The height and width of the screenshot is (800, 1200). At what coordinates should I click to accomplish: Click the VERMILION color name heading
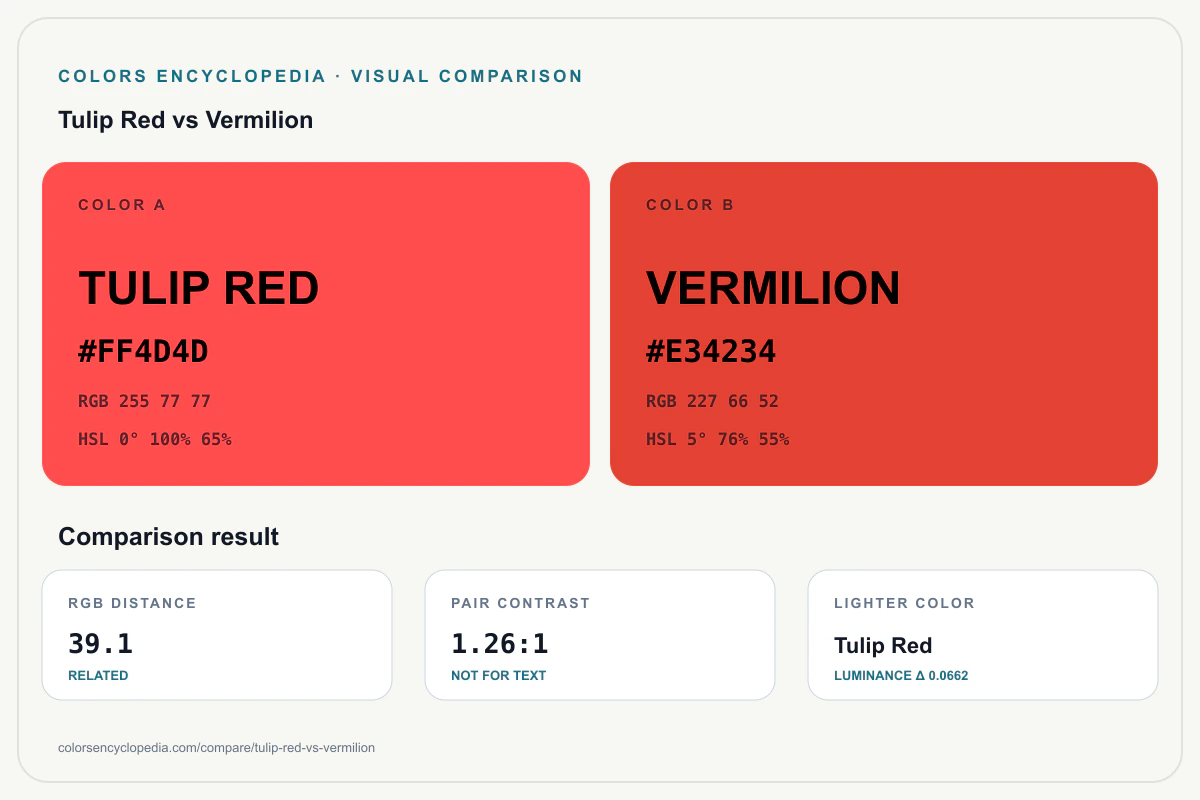pyautogui.click(x=774, y=288)
